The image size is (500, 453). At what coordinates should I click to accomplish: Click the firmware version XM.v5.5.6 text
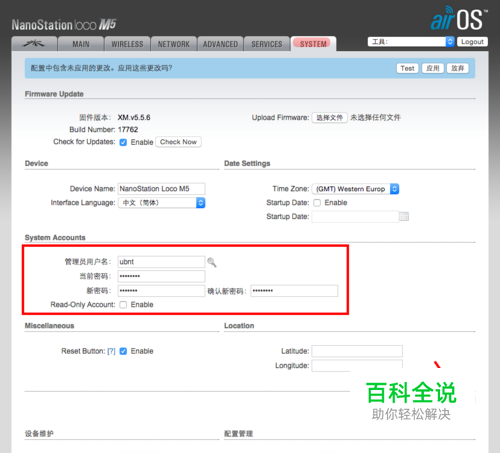(134, 117)
